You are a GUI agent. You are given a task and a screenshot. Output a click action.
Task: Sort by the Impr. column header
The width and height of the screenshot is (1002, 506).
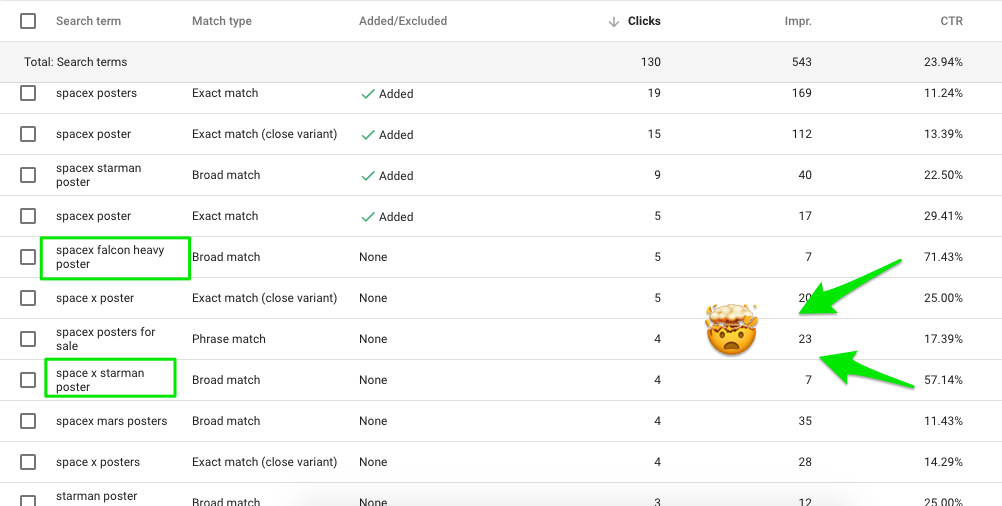pos(798,21)
